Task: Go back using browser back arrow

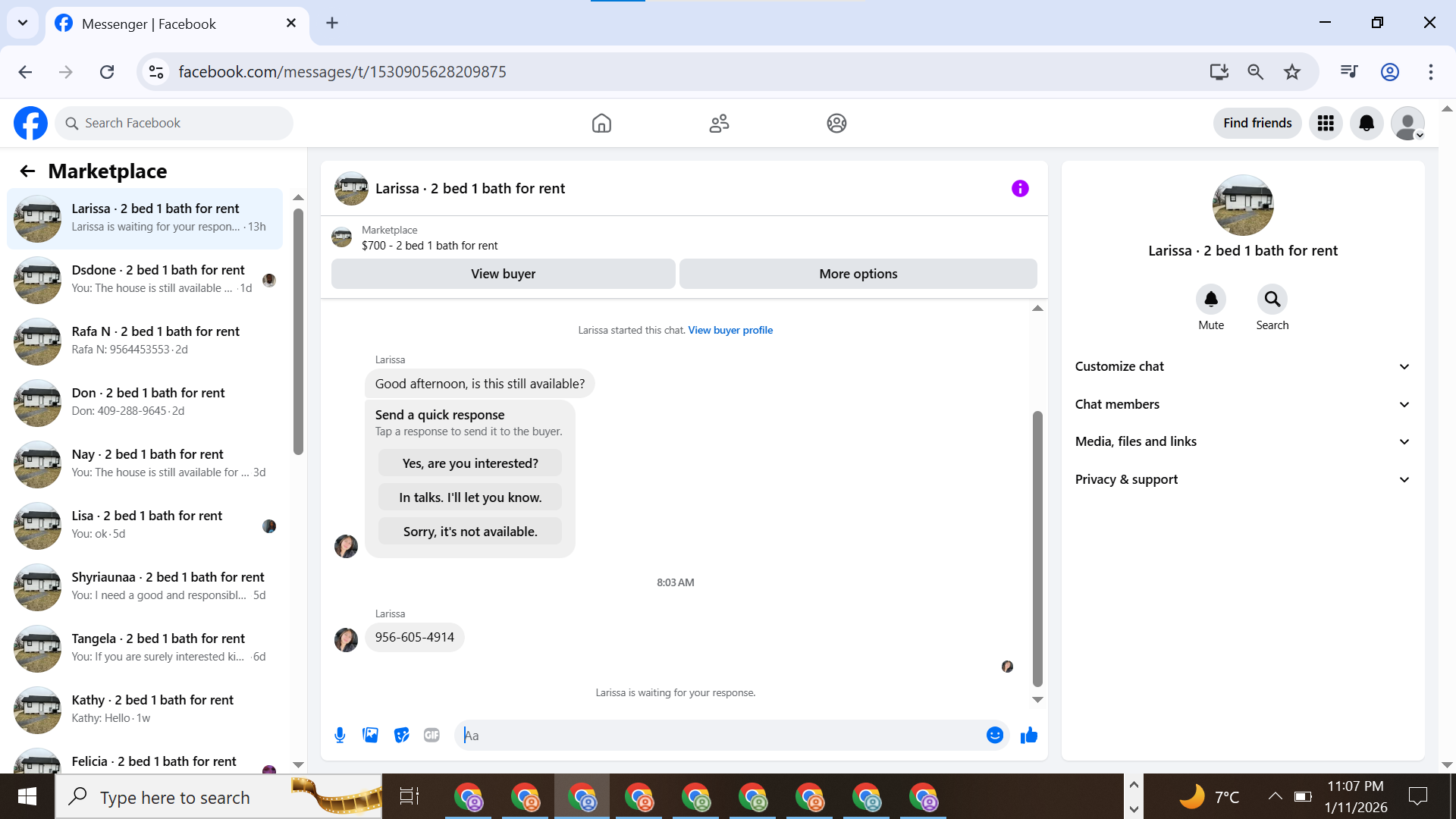Action: point(25,72)
